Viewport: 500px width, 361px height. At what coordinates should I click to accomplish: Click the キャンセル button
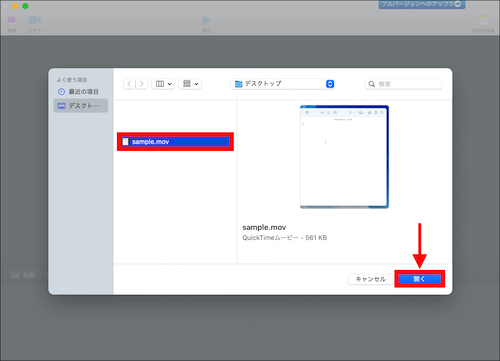point(371,279)
